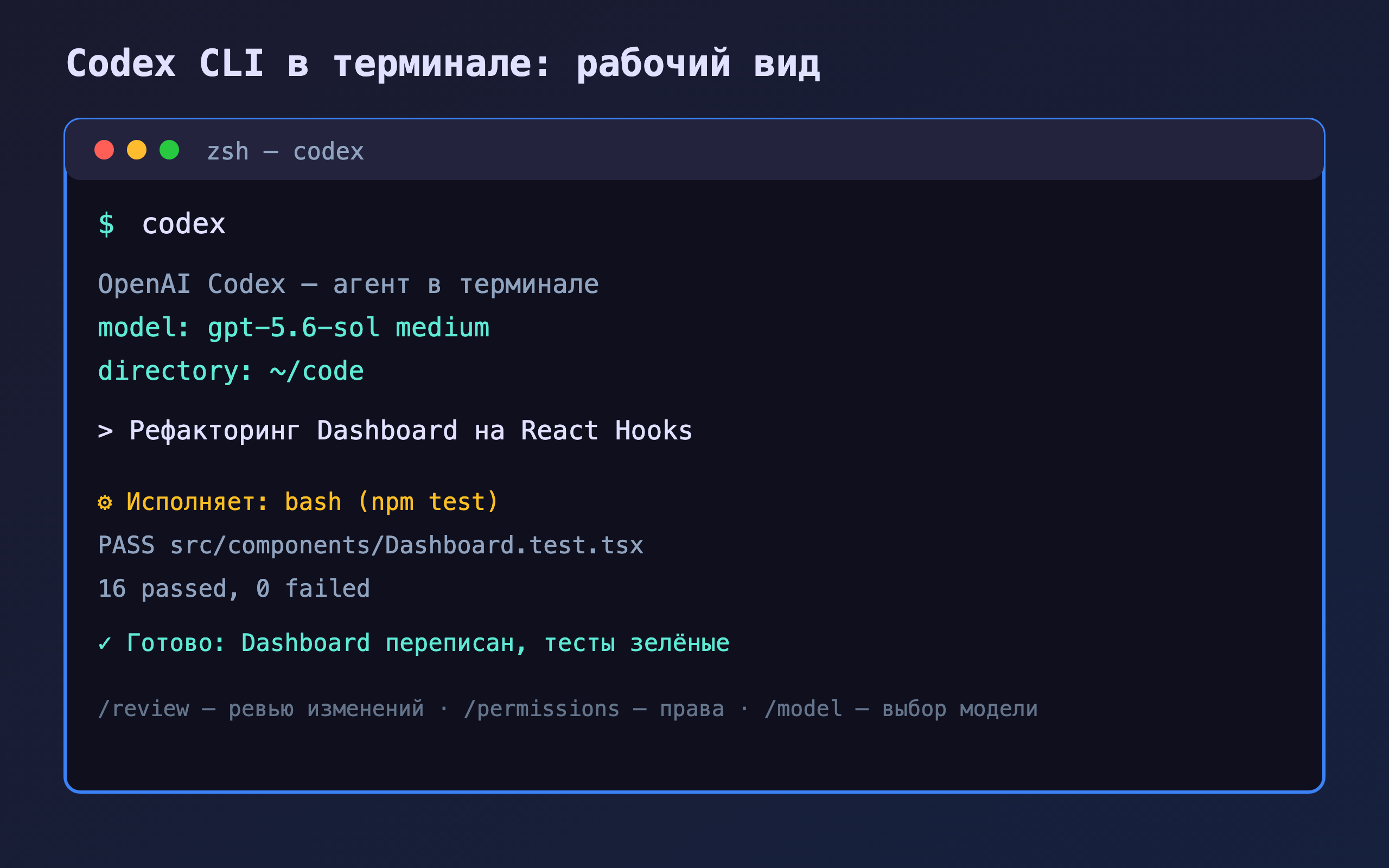Screen dimensions: 1389x868
Task: Click the checkmark icon before Готово
Action: (105, 643)
